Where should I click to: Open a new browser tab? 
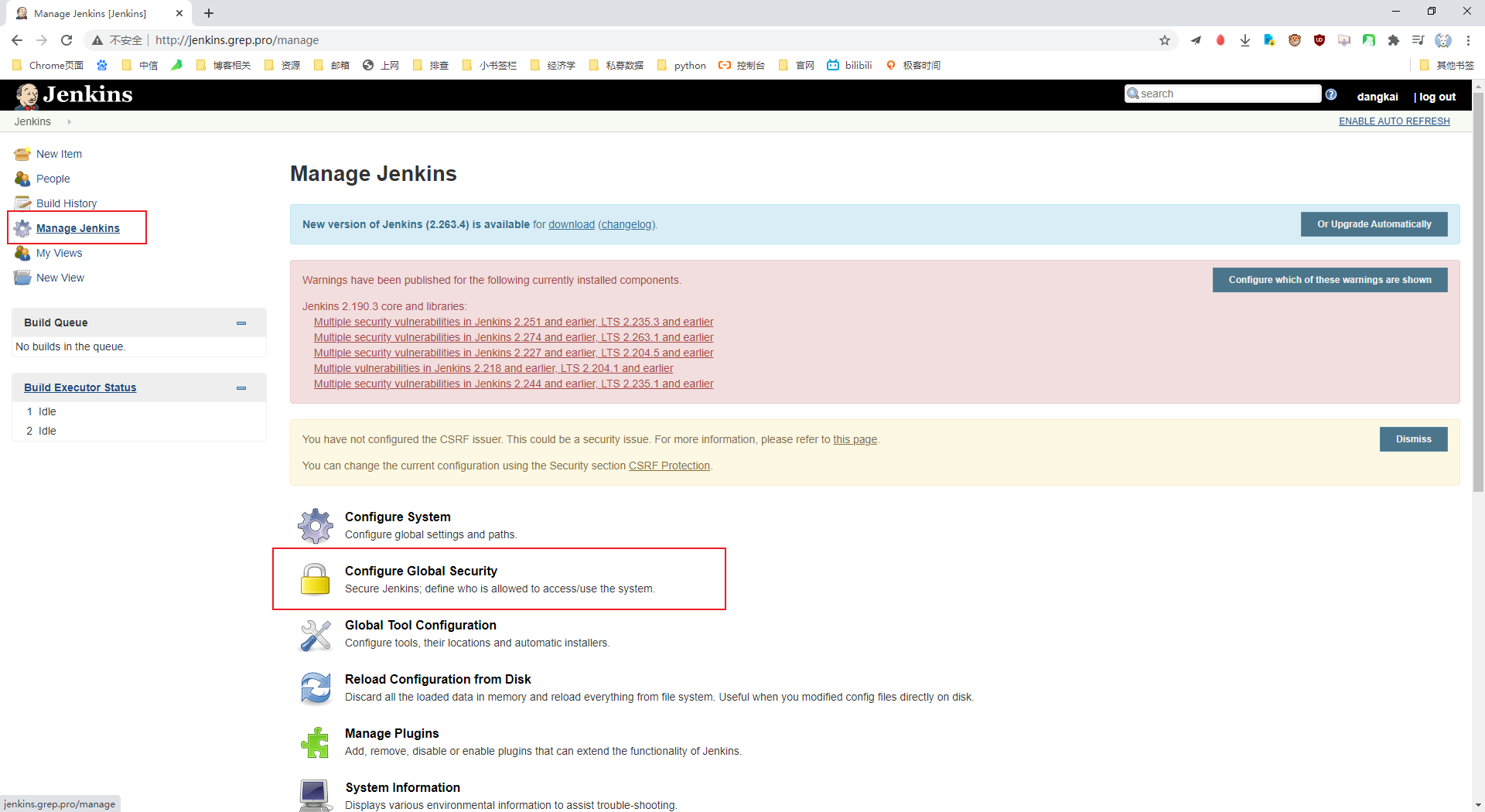[x=209, y=13]
